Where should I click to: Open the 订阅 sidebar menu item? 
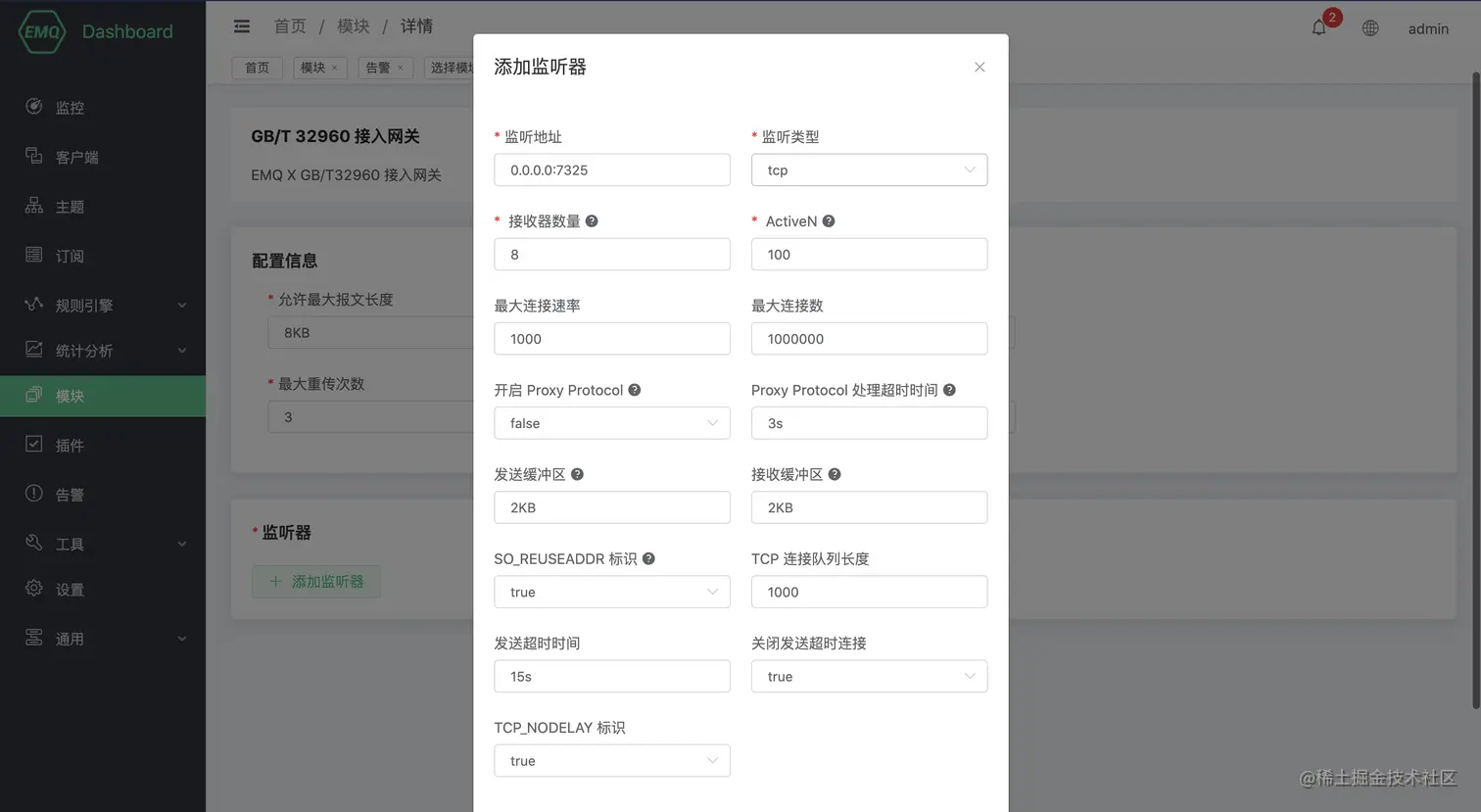pos(103,256)
